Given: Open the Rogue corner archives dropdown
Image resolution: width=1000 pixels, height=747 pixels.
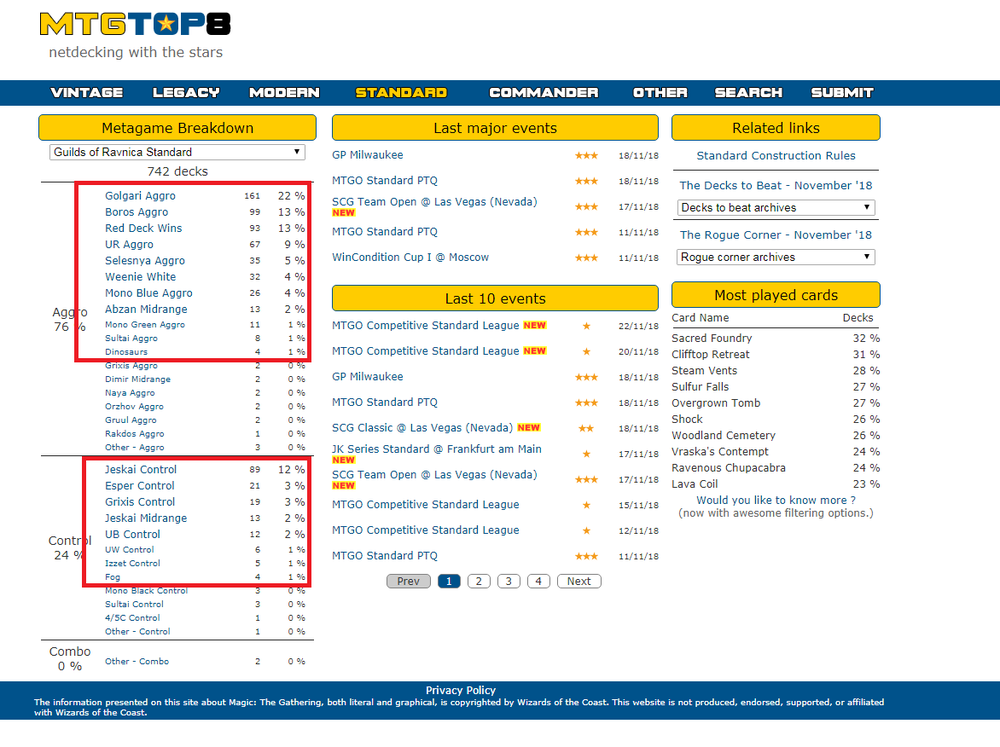Looking at the screenshot, I should tap(775, 257).
